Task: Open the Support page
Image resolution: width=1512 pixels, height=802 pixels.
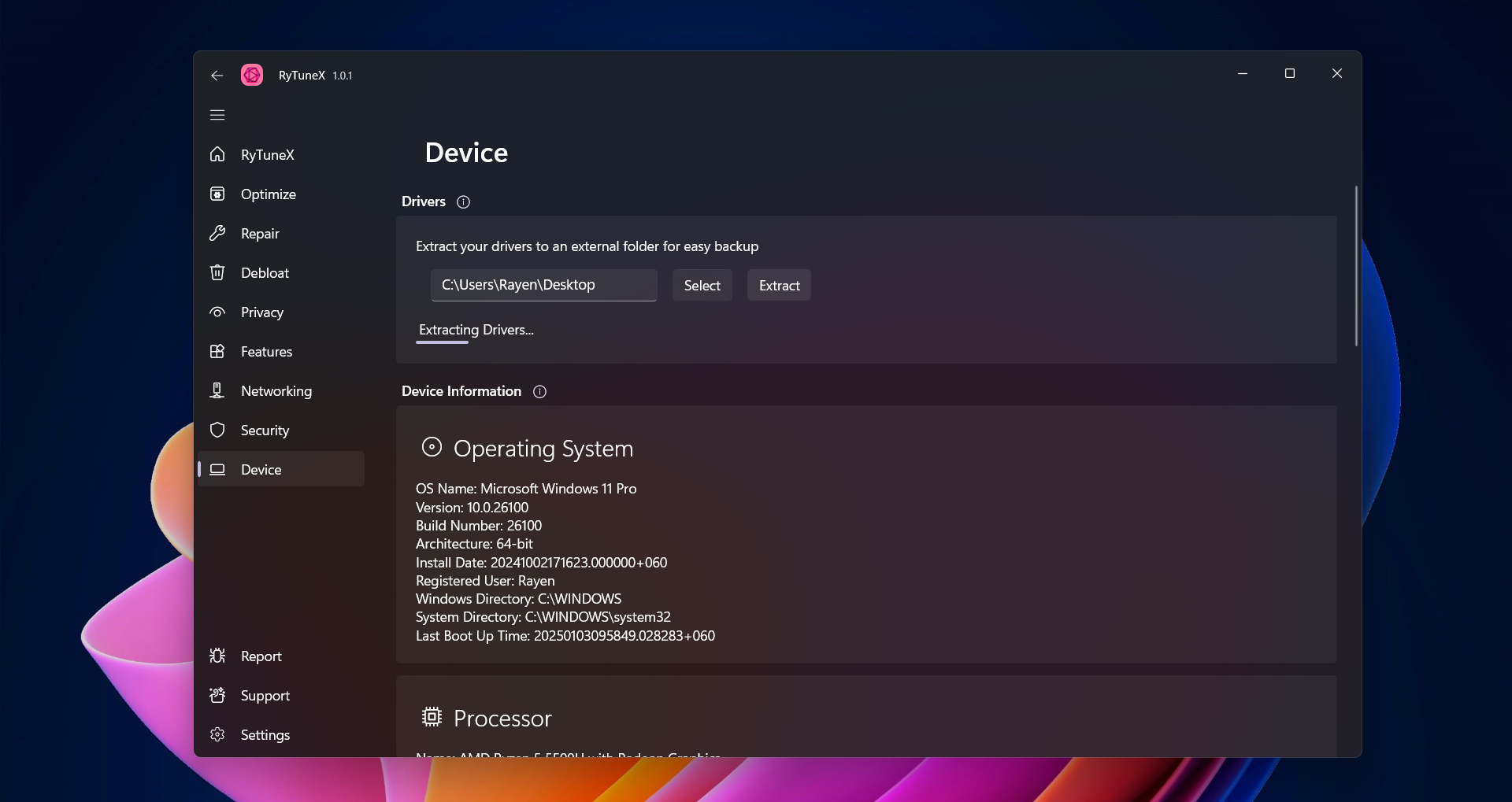Action: (265, 696)
